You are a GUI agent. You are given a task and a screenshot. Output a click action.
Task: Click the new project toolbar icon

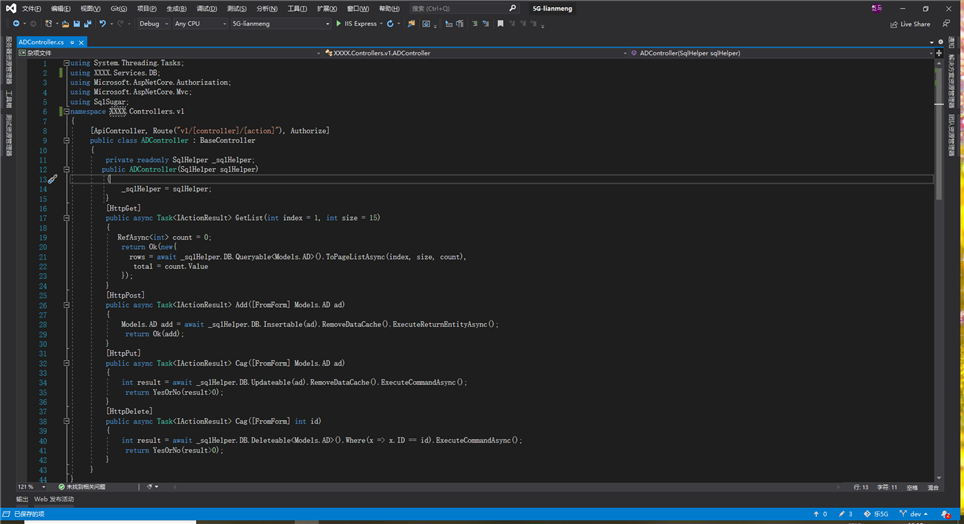(x=49, y=24)
